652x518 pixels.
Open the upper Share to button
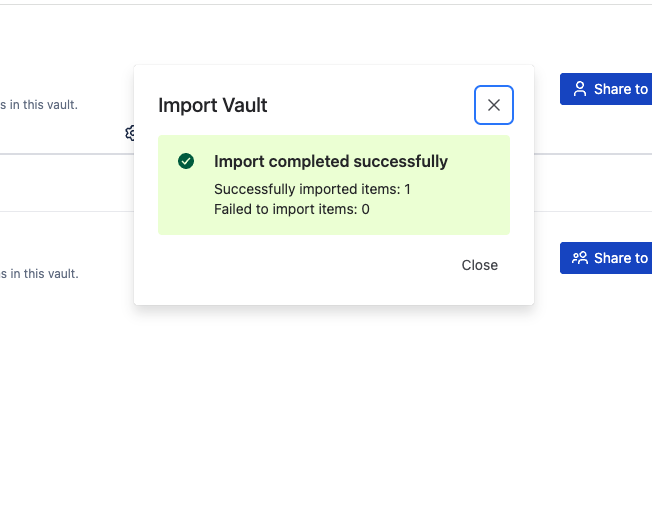pyautogui.click(x=606, y=89)
